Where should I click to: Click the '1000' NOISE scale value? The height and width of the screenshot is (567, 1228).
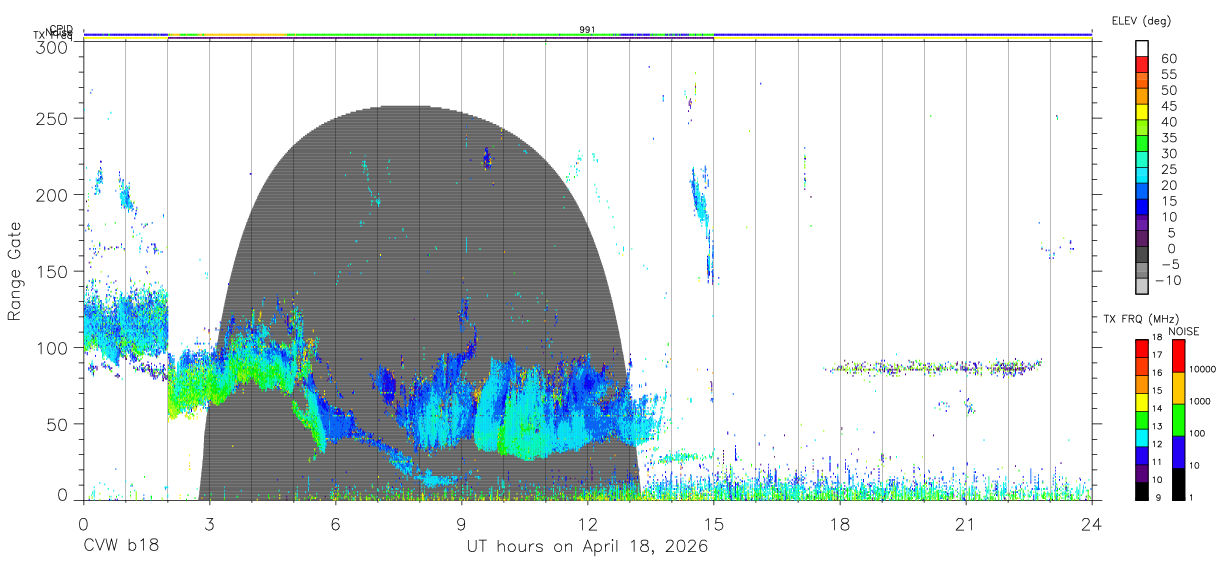[1202, 401]
